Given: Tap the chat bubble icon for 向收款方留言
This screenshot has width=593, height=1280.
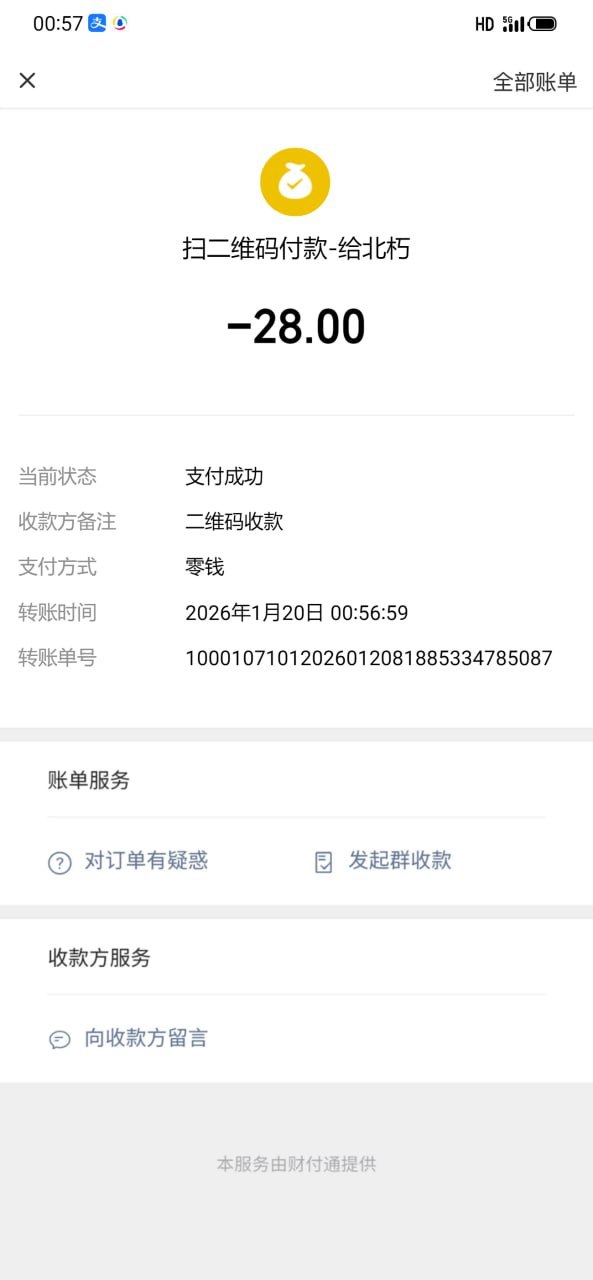Looking at the screenshot, I should 60,1040.
